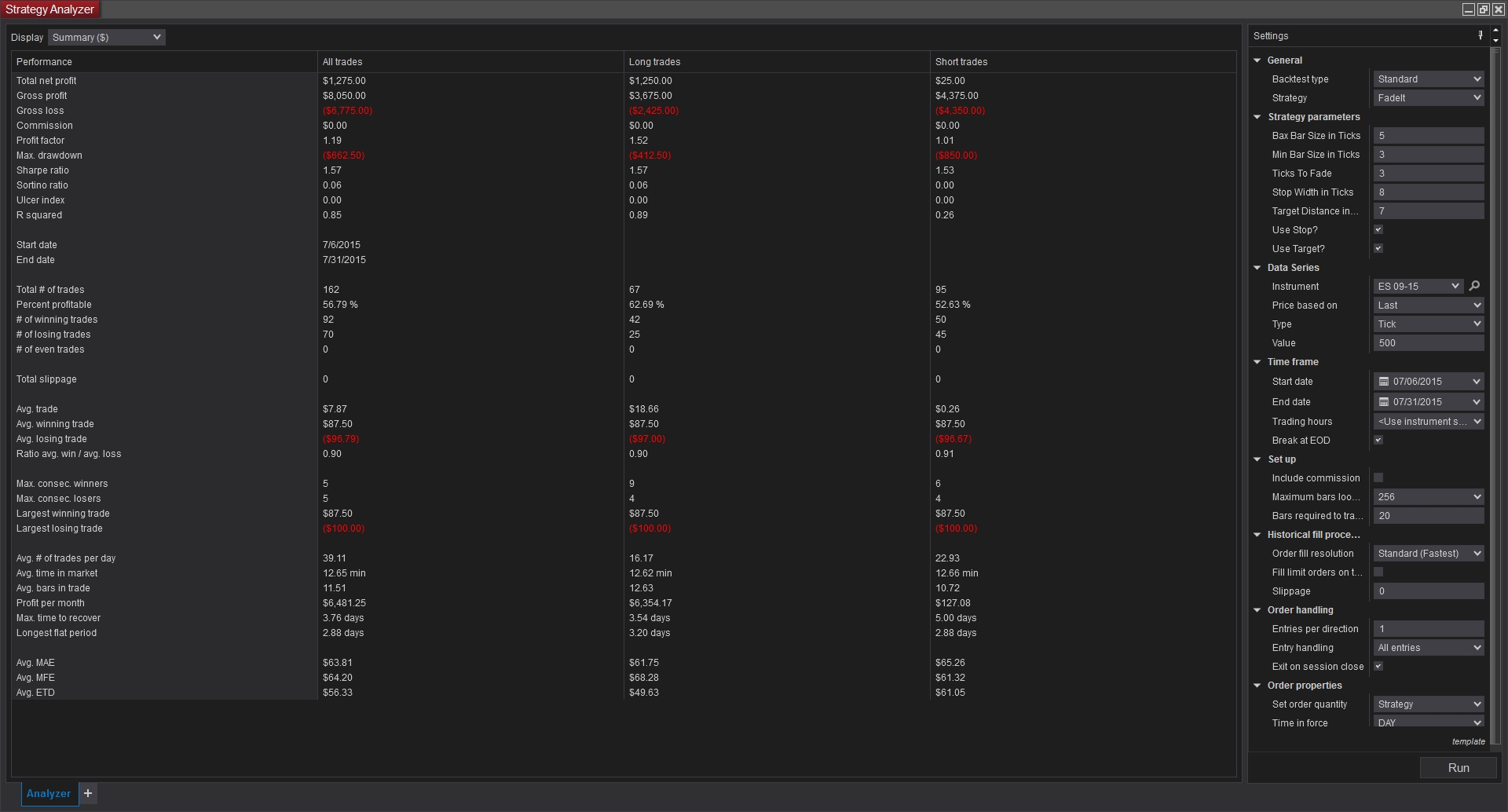The width and height of the screenshot is (1508, 812).
Task: Open the Time in force dropdown
Action: click(x=1429, y=722)
